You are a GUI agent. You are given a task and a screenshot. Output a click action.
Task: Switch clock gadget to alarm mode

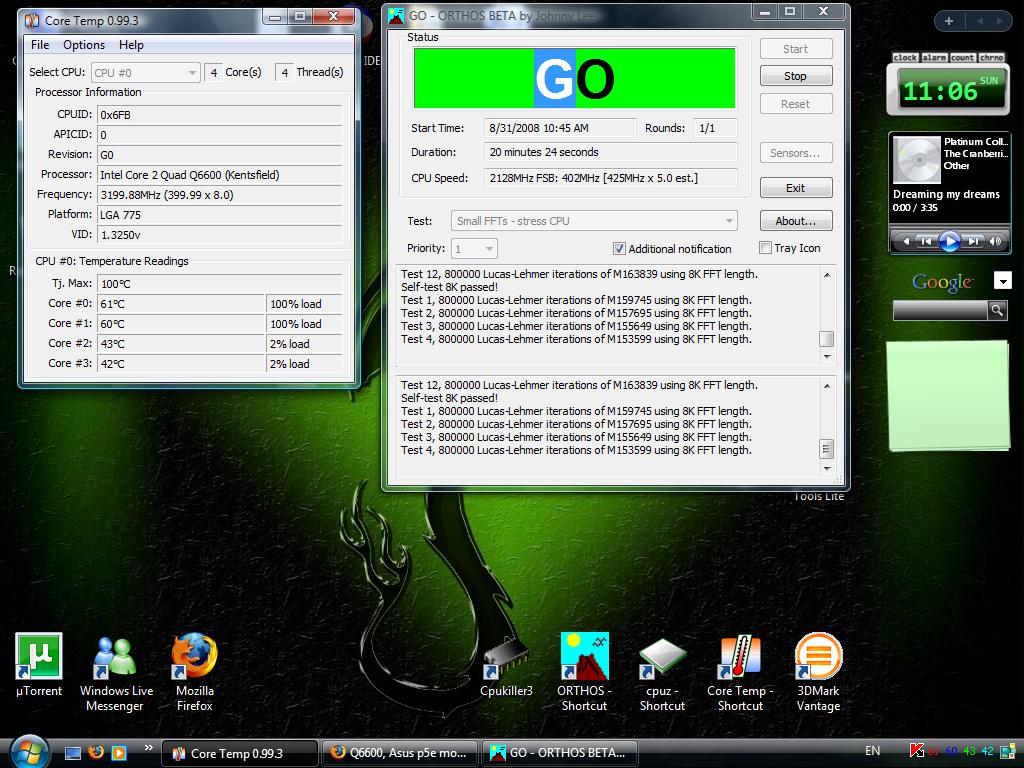pyautogui.click(x=933, y=58)
